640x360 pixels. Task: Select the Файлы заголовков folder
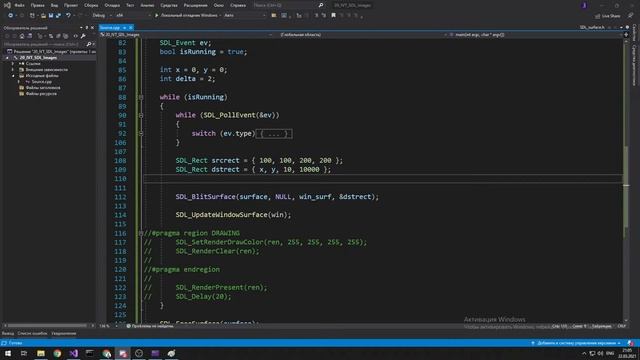[x=42, y=88]
